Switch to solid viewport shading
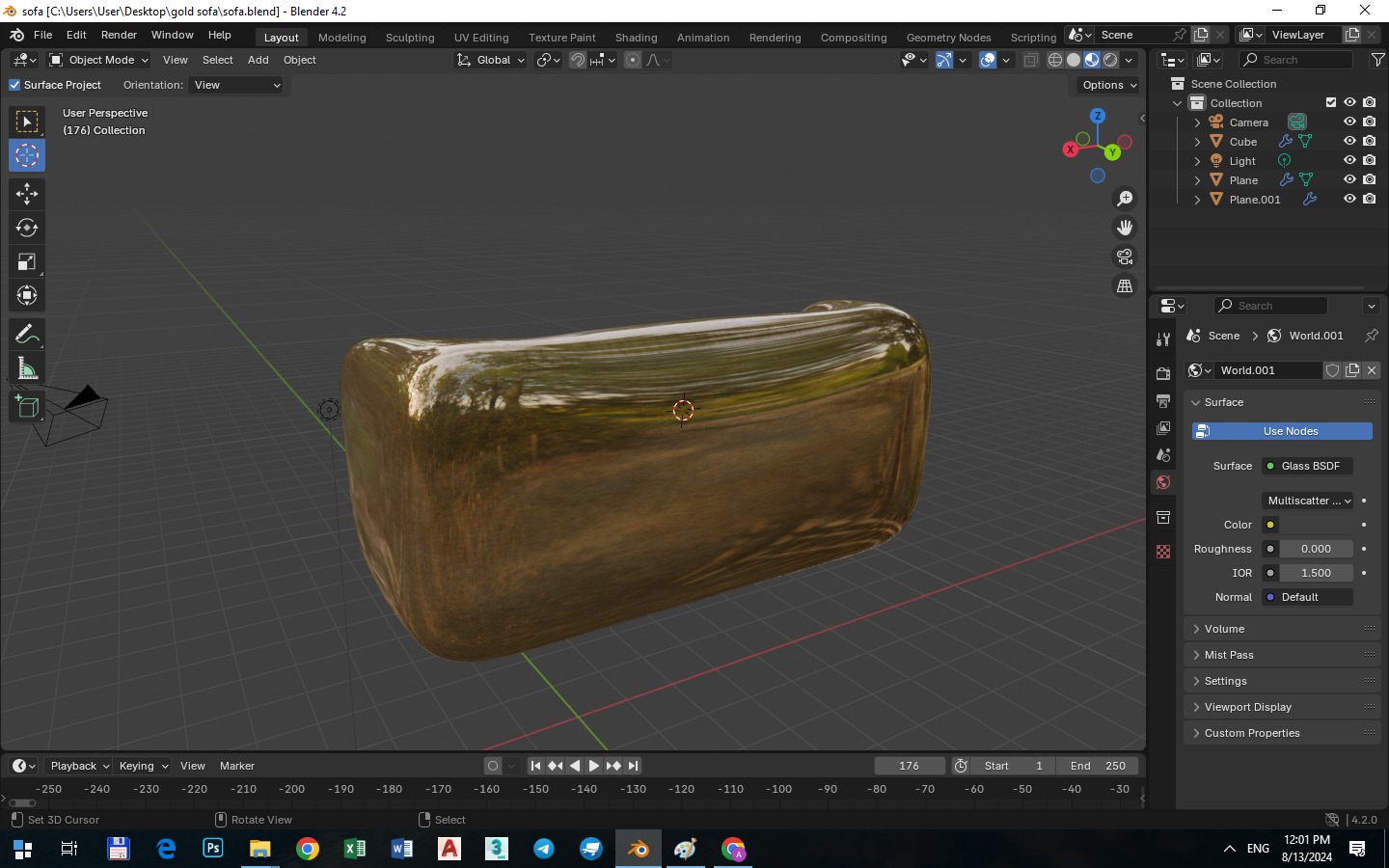Image resolution: width=1389 pixels, height=868 pixels. [1074, 60]
